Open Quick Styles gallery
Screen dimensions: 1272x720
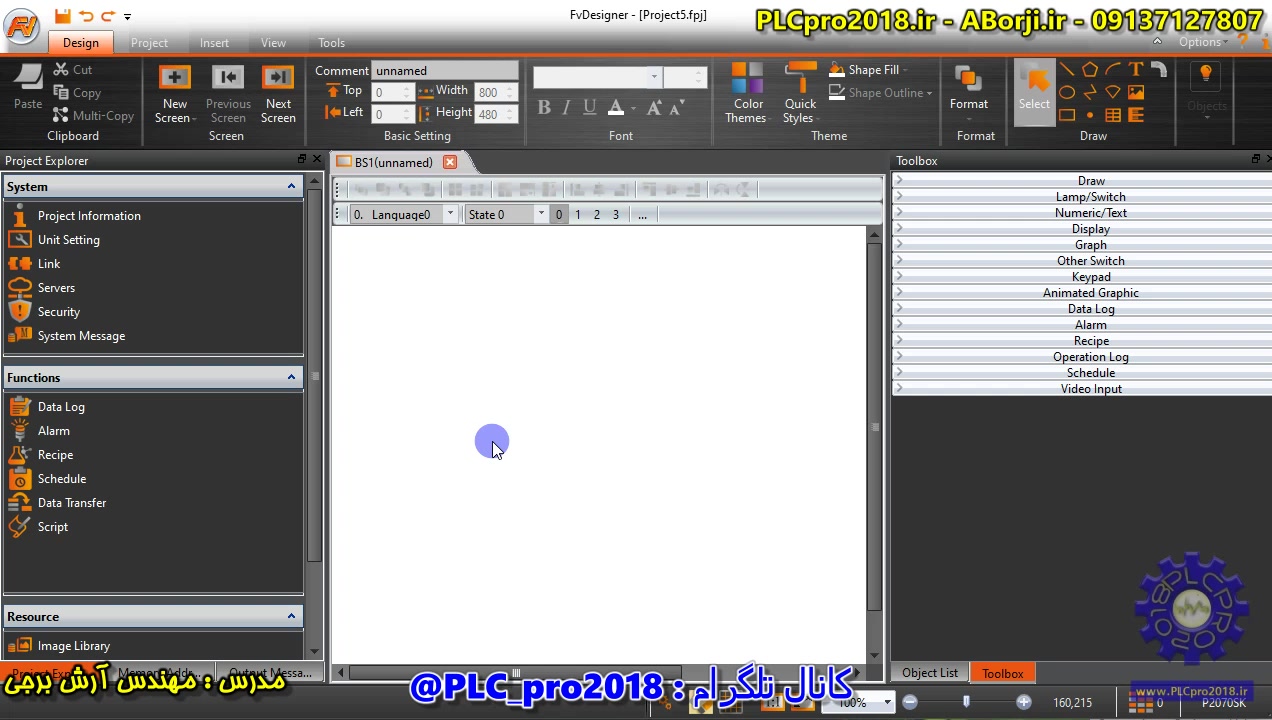pyautogui.click(x=799, y=94)
